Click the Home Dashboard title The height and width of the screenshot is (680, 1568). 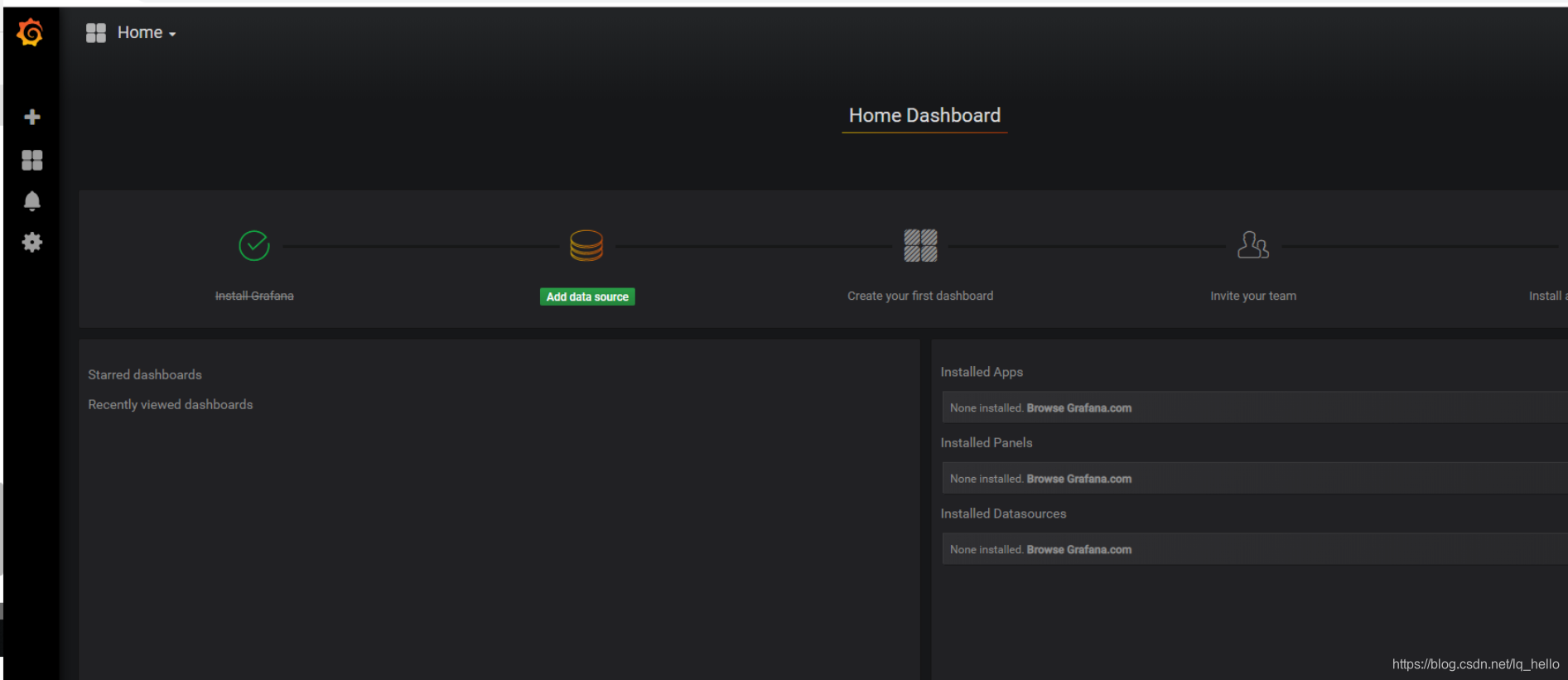[x=924, y=115]
